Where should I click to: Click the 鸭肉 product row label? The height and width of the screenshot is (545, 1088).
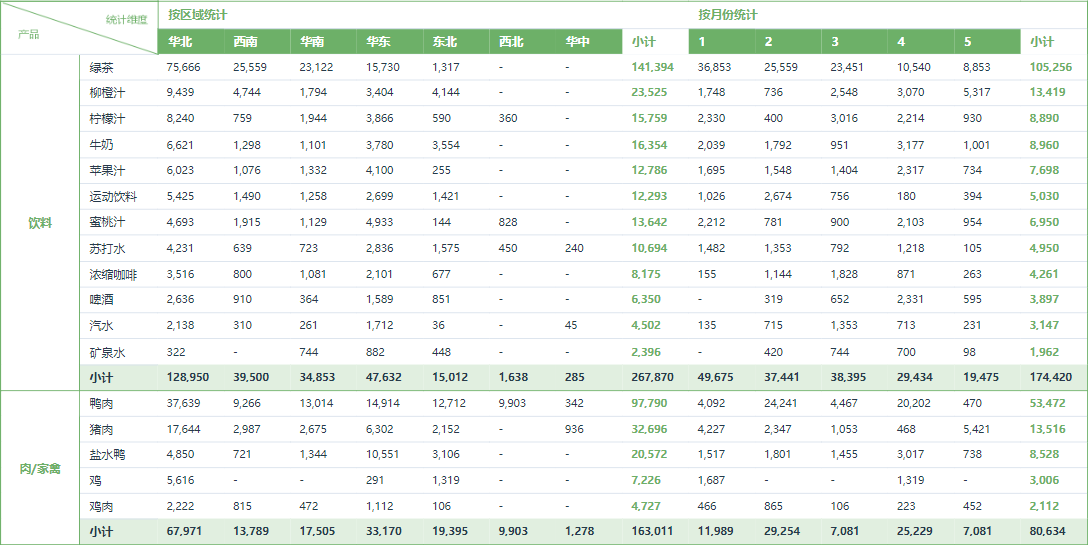[x=102, y=403]
